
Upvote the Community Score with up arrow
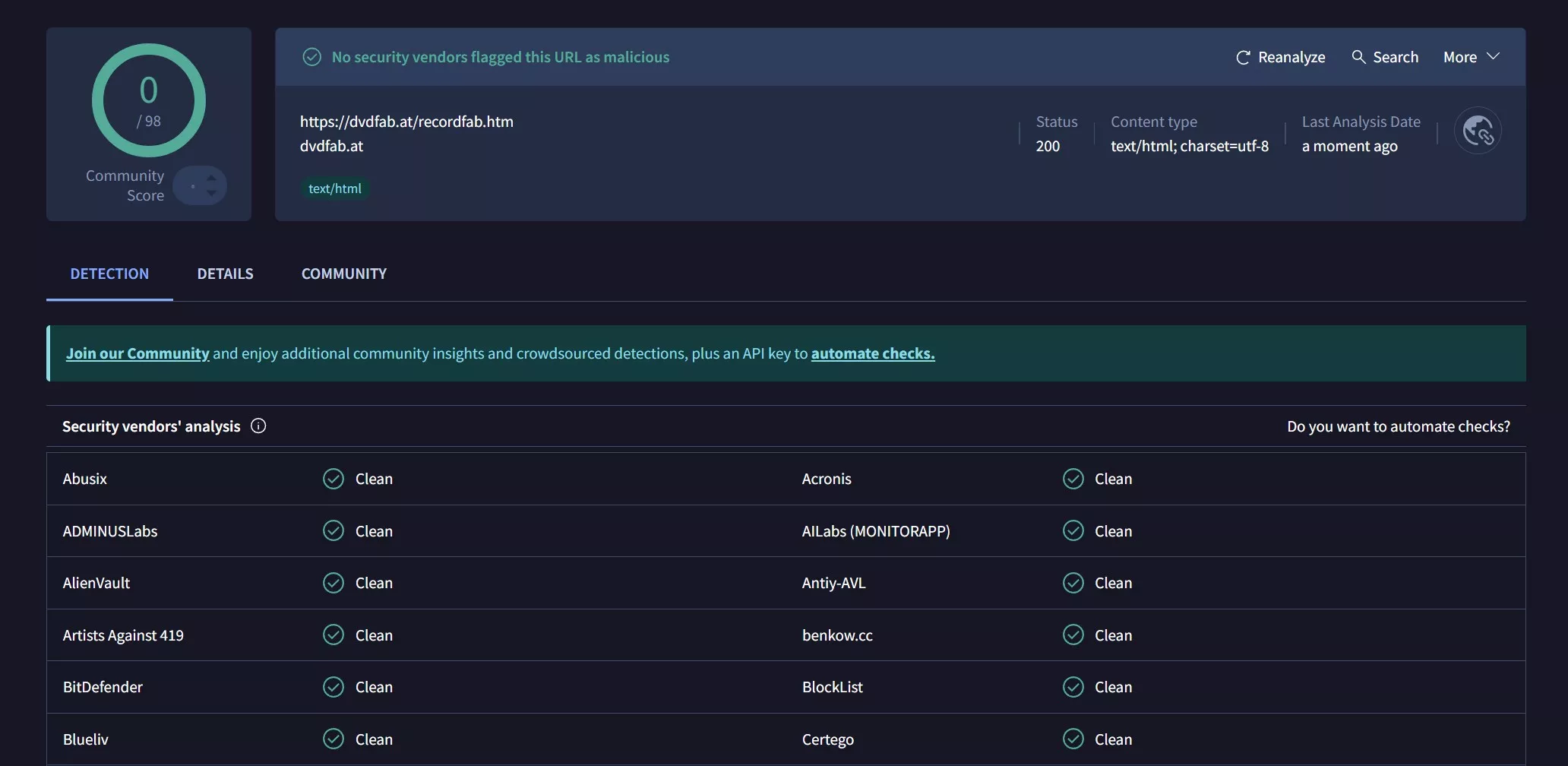tap(211, 178)
